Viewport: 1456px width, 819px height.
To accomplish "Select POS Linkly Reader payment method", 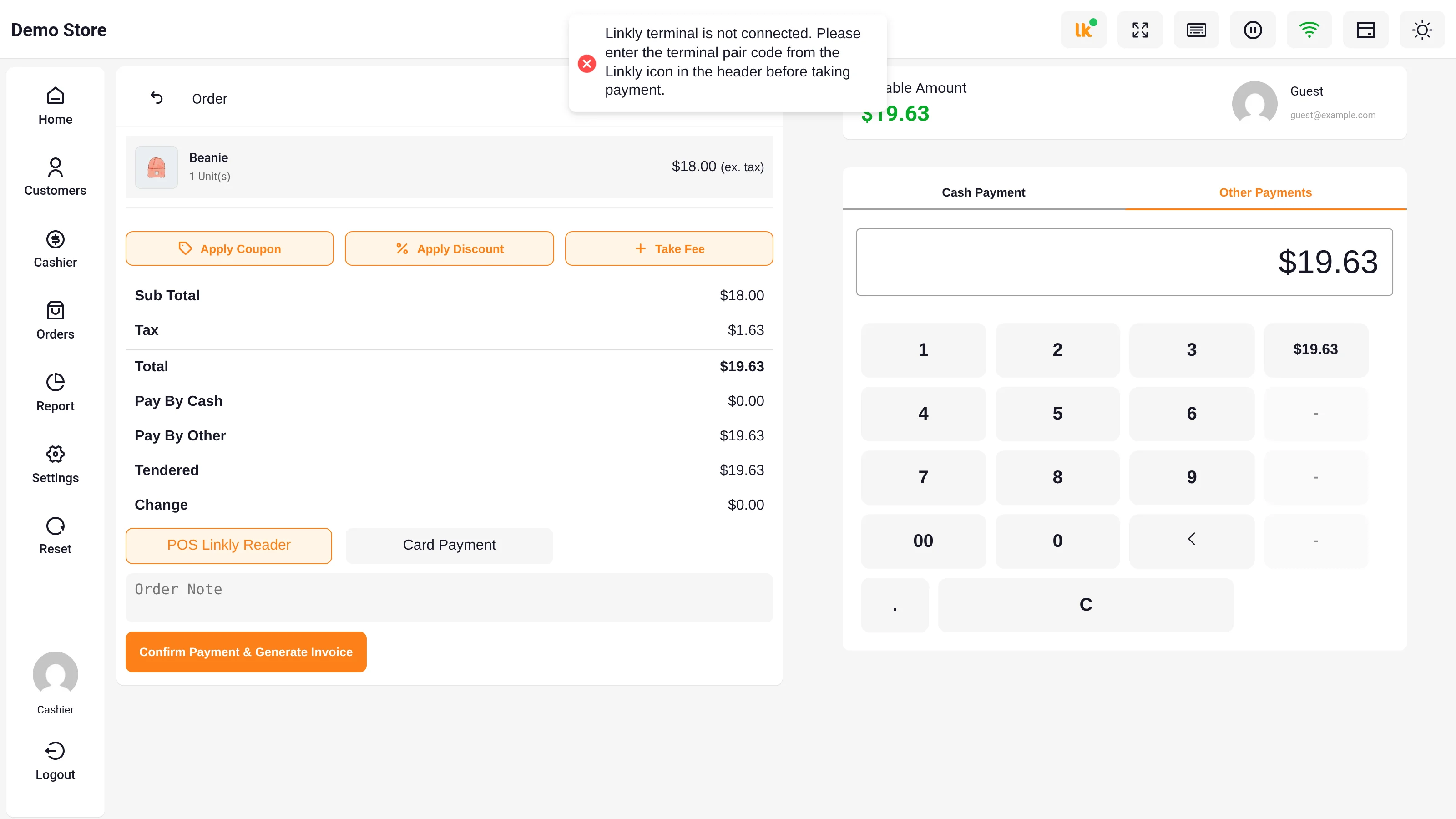I will [228, 546].
